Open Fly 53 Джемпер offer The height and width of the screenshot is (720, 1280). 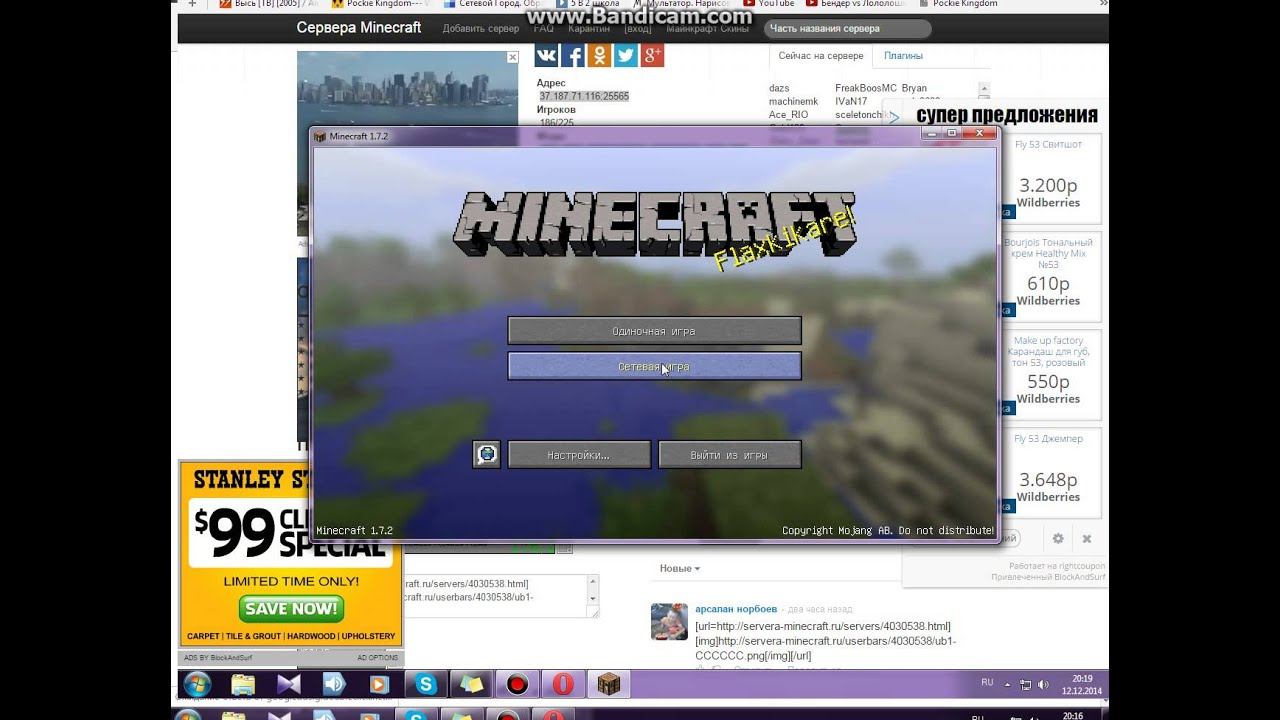[x=1048, y=474]
